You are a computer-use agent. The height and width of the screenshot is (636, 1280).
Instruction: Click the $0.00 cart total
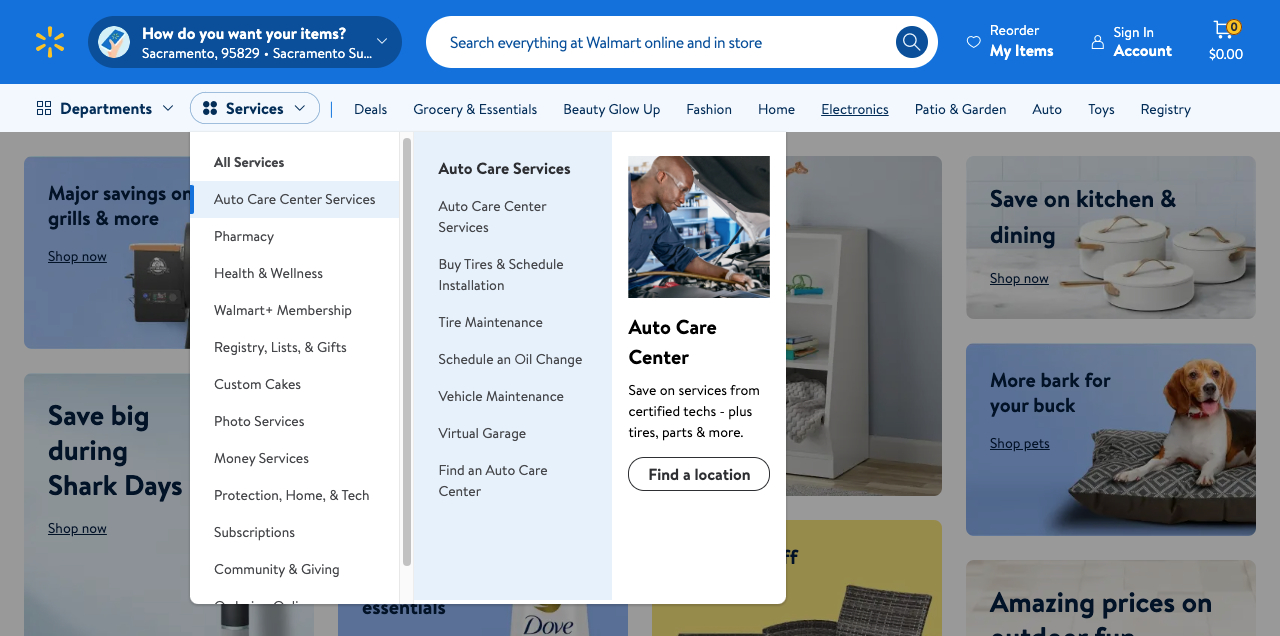pos(1226,55)
